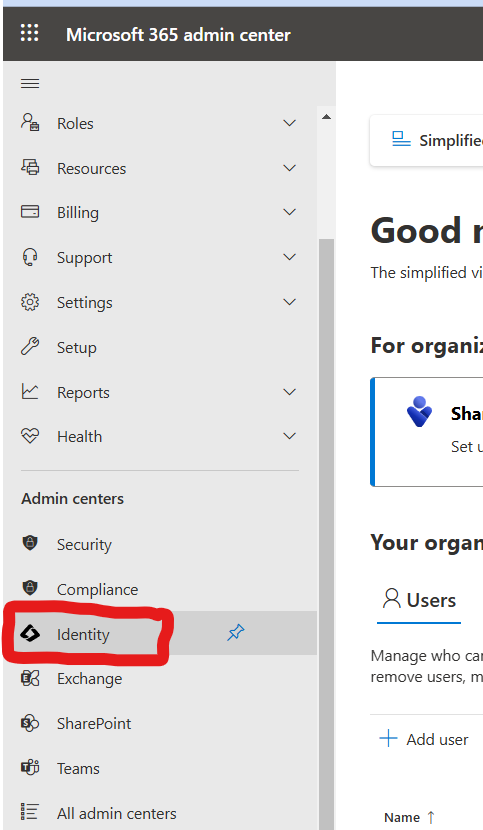Expand the Billing section chevron
Viewport: 483px width, 830px height.
click(289, 212)
